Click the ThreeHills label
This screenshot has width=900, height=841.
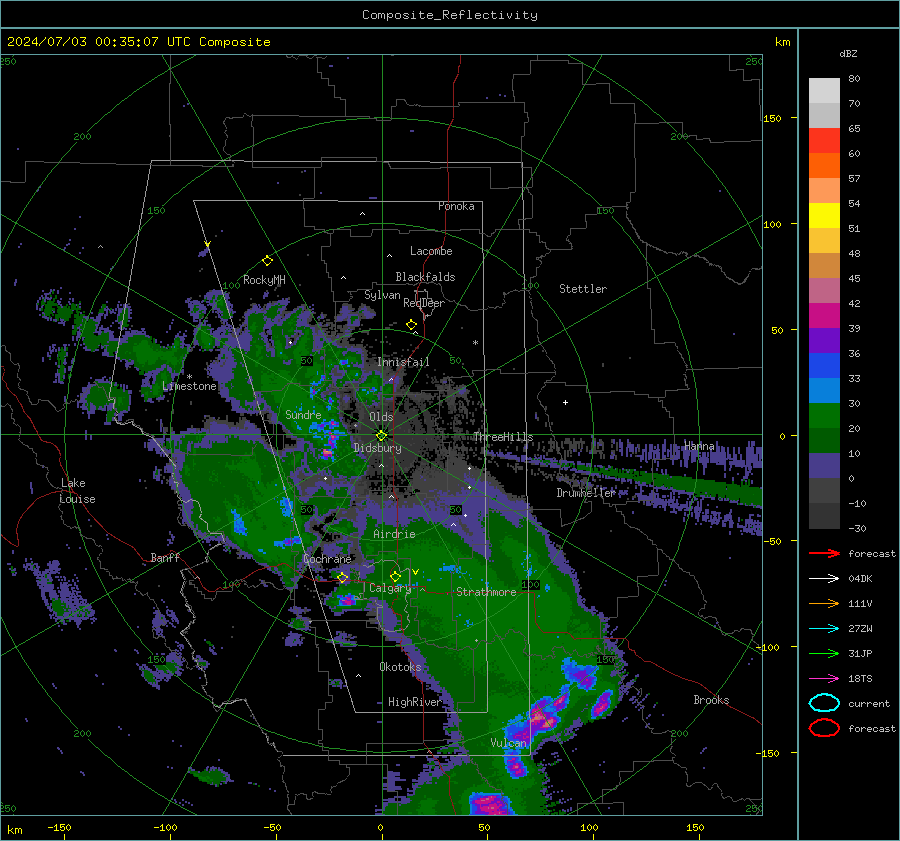[503, 437]
